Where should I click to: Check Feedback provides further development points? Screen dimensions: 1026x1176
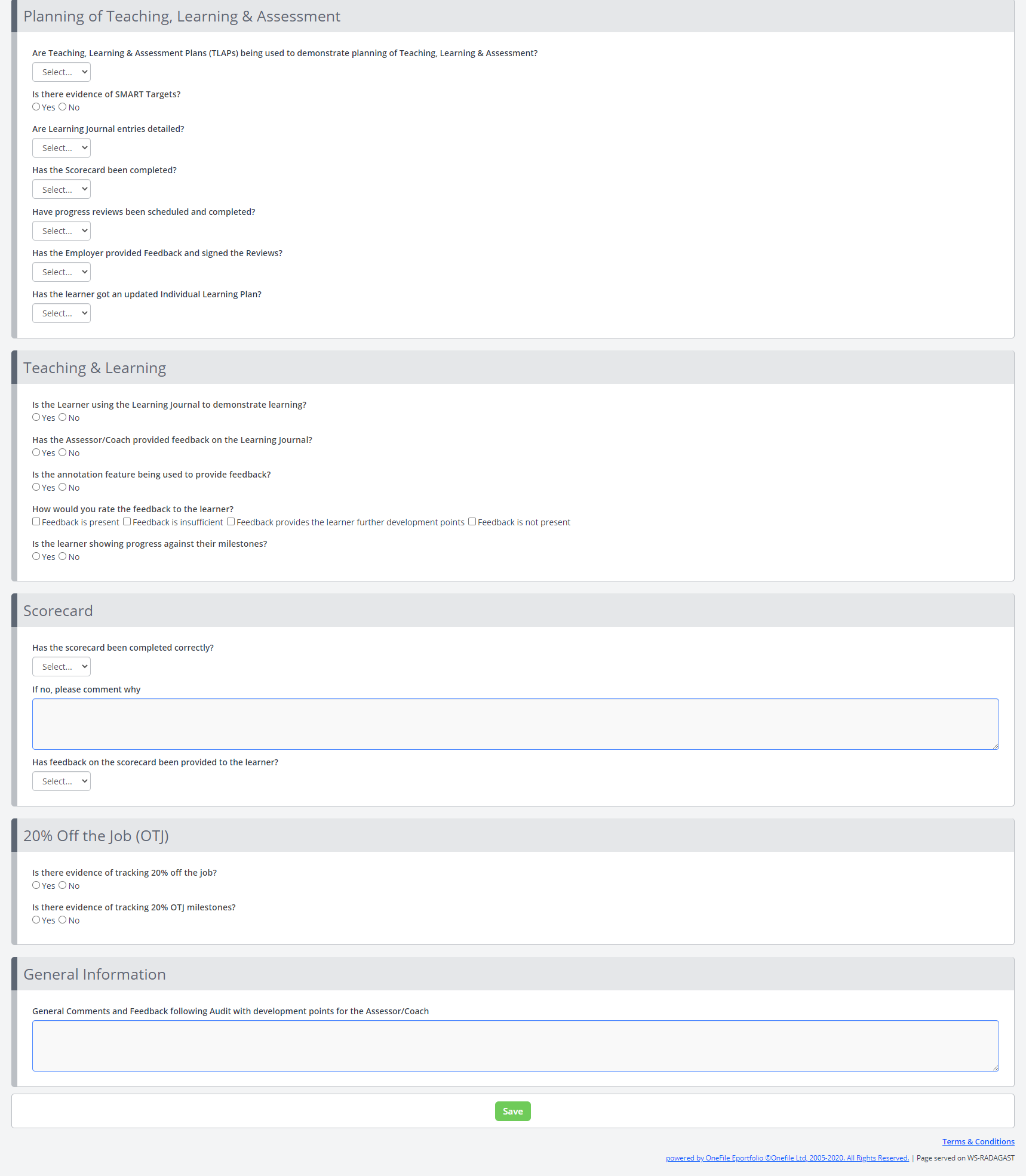click(231, 522)
